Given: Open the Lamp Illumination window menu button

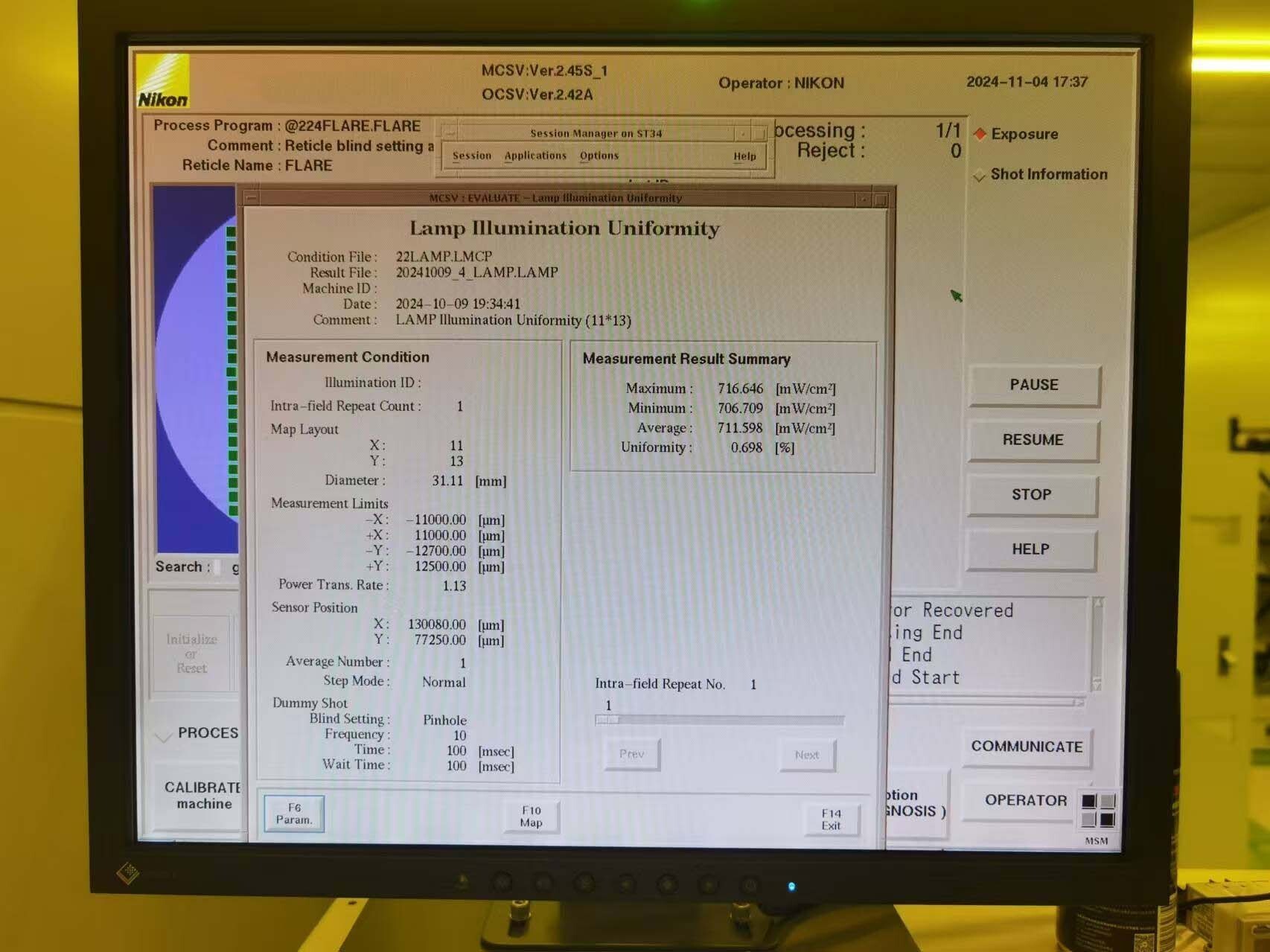Looking at the screenshot, I should tap(252, 198).
